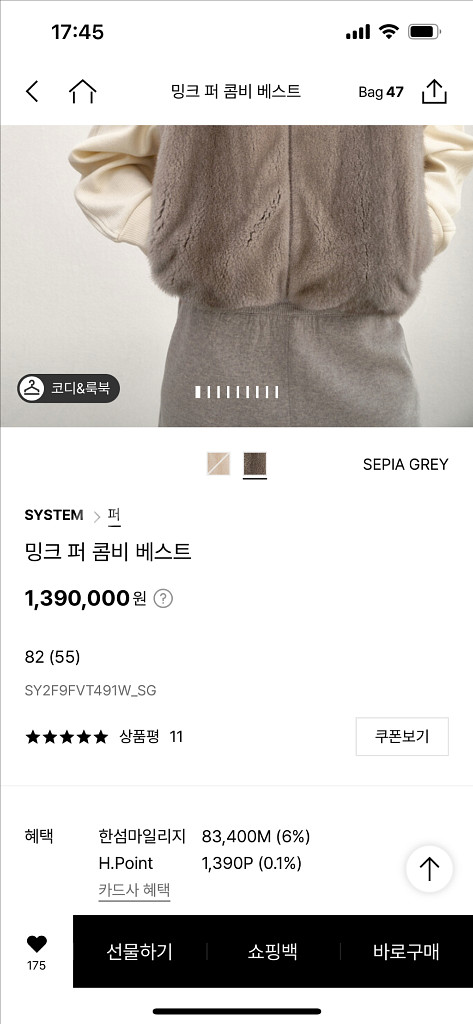This screenshot has width=473, height=1024.
Task: Click the 쿠폰보기 button
Action: pyautogui.click(x=402, y=737)
